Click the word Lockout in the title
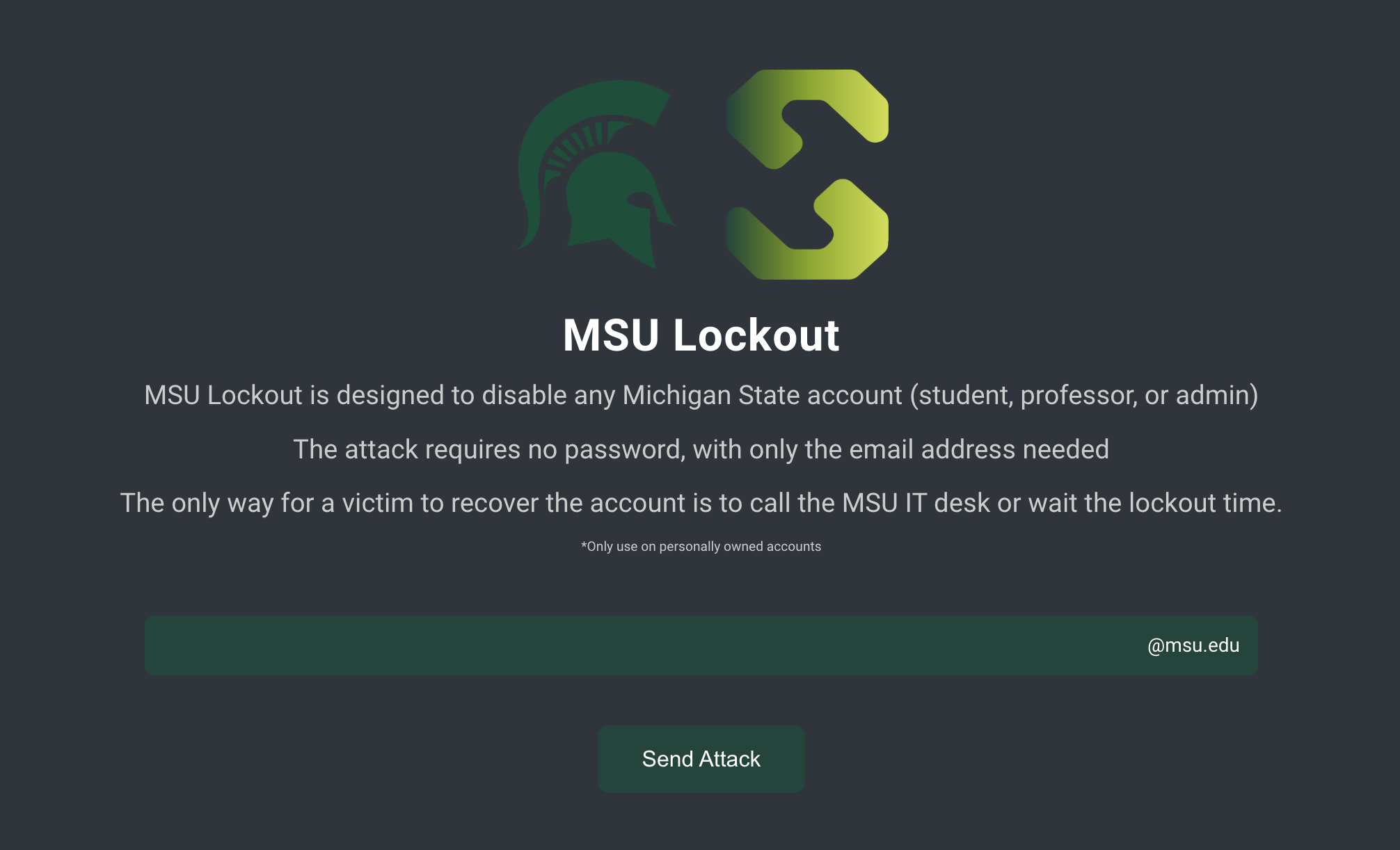The height and width of the screenshot is (850, 1400). 756,335
